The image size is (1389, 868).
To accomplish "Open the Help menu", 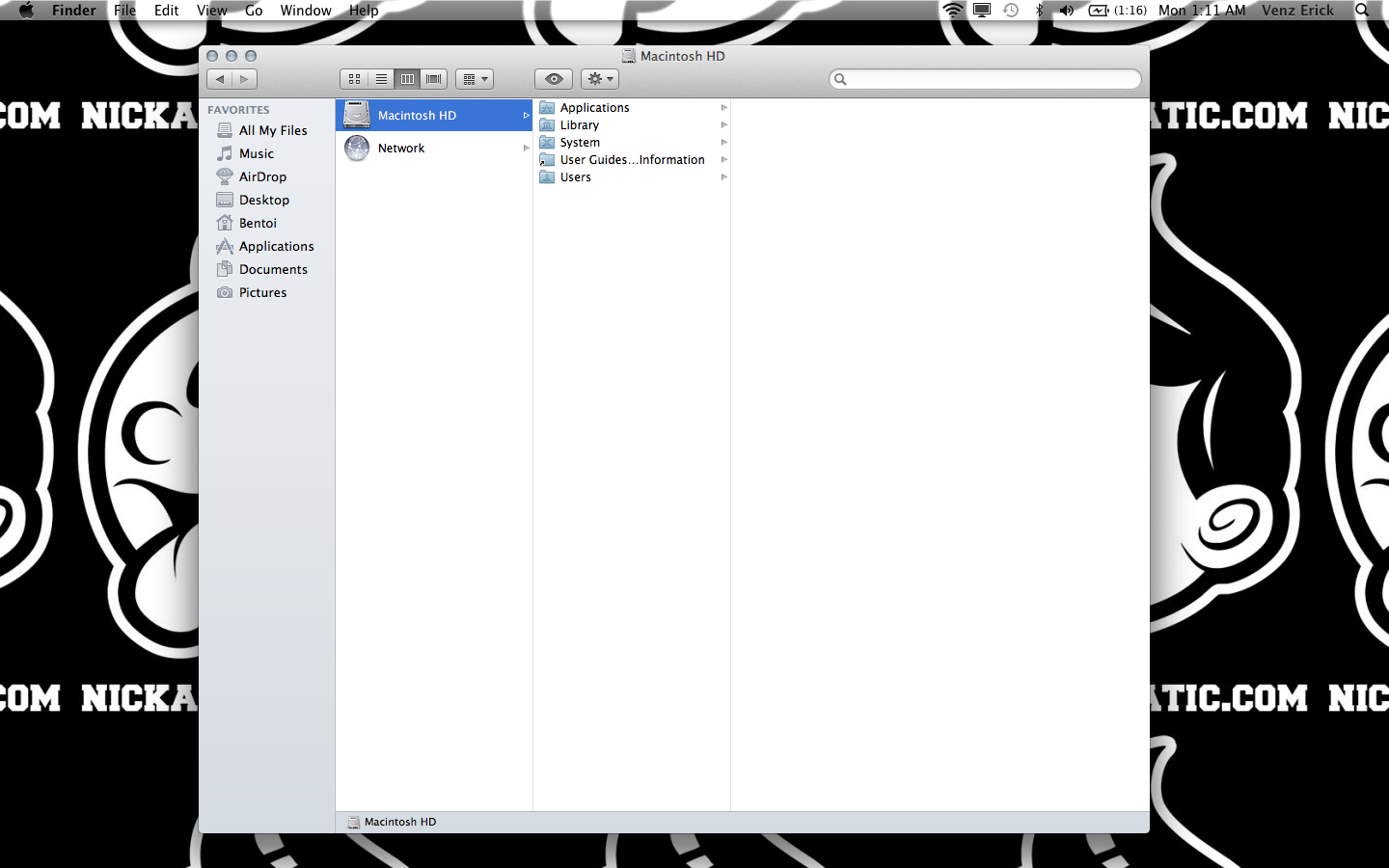I will 364,11.
